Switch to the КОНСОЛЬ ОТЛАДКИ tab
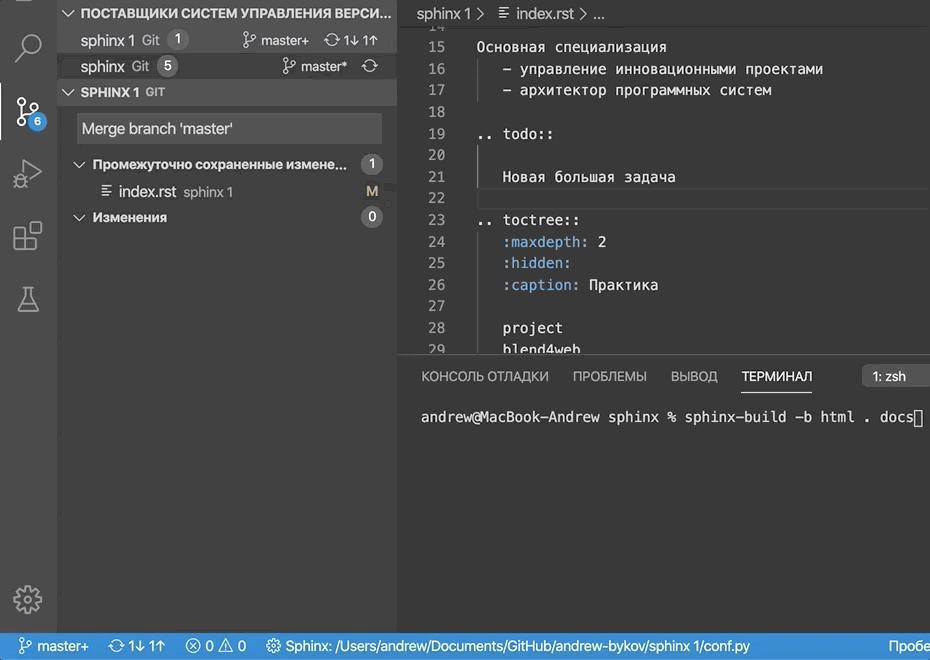The height and width of the screenshot is (660, 930). (x=485, y=376)
